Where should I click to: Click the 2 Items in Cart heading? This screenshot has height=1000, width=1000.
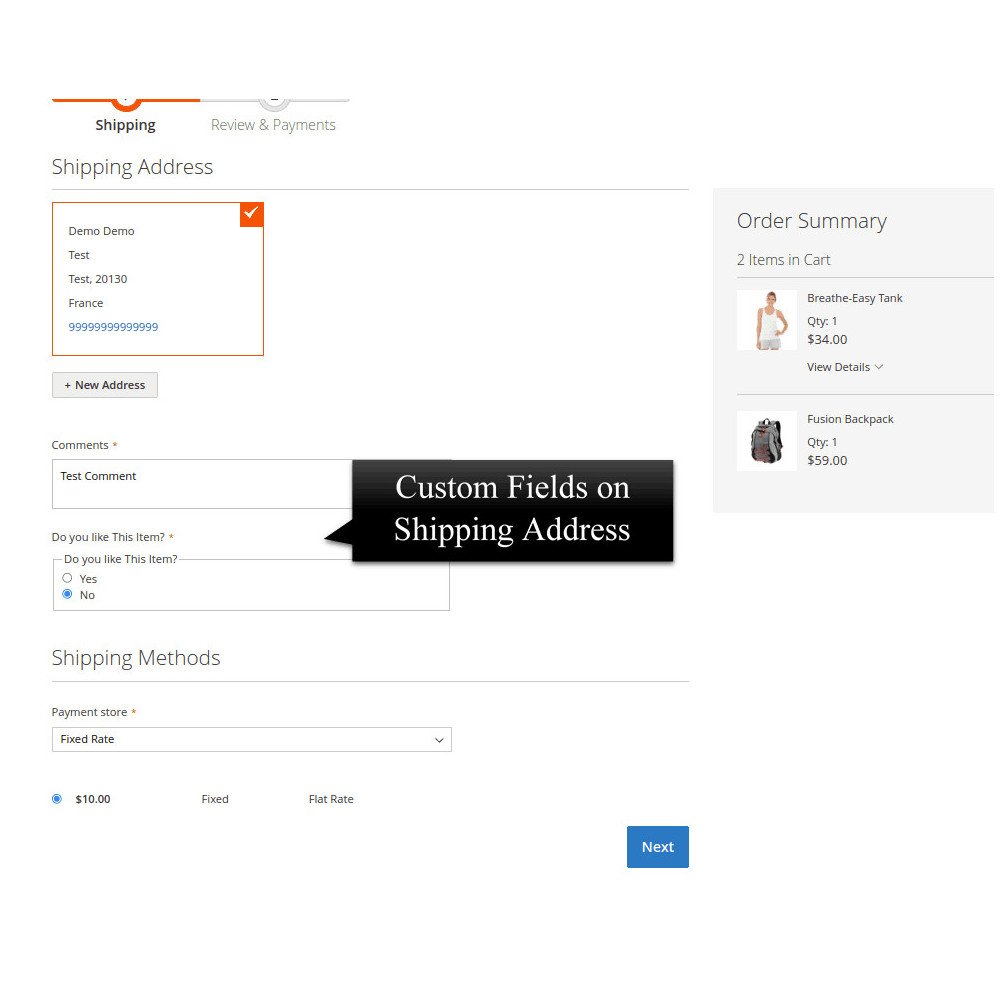click(x=783, y=260)
